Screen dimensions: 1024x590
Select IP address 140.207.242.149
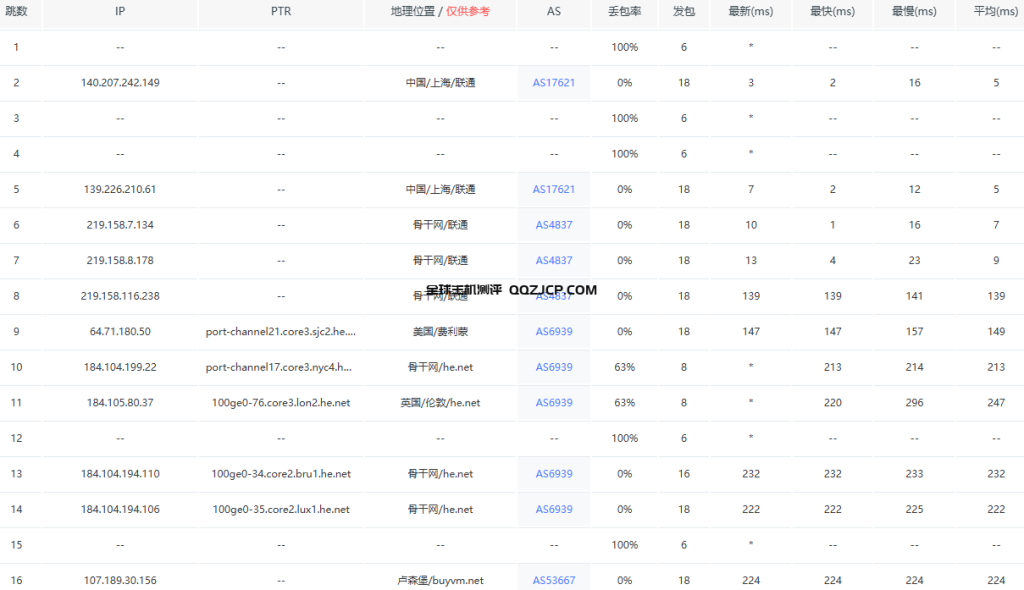(119, 82)
